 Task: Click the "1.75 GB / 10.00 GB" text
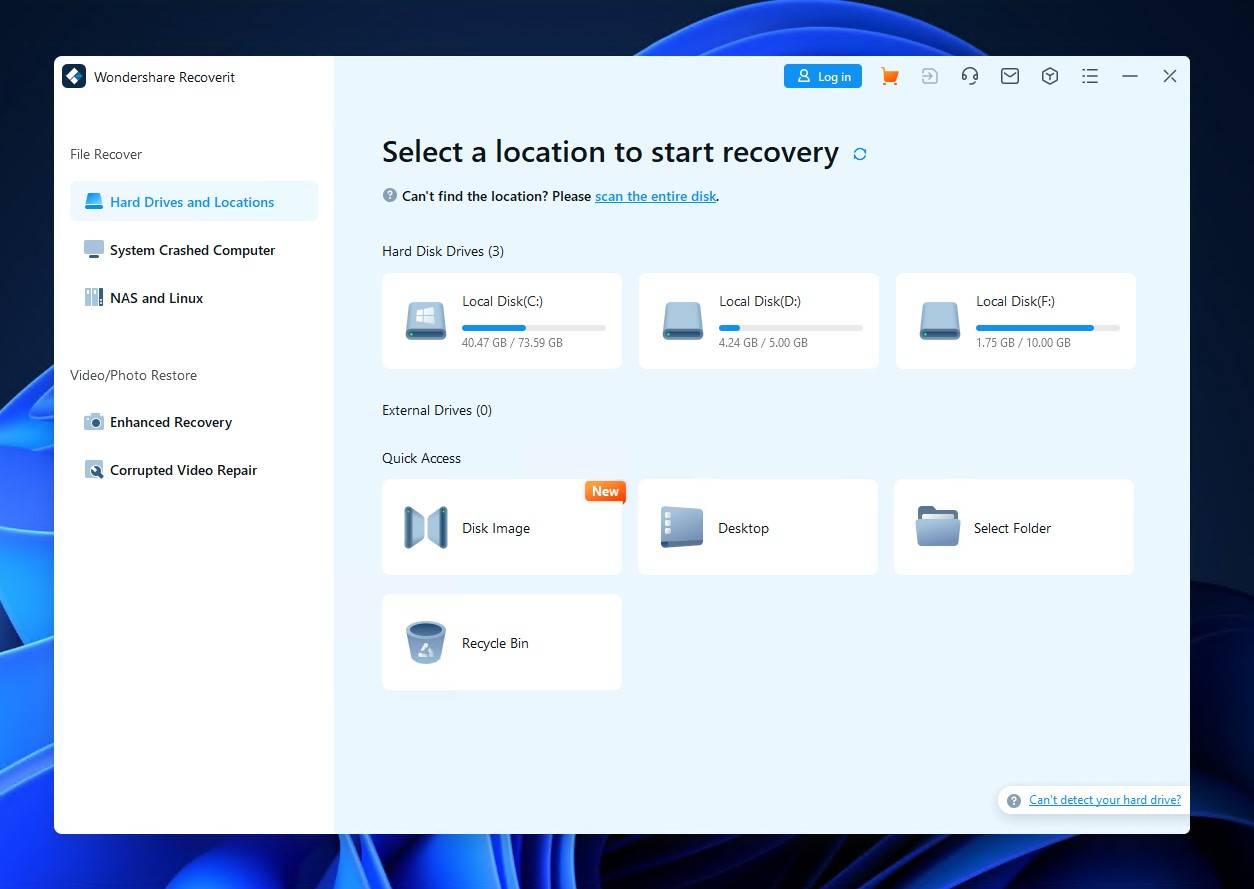pyautogui.click(x=1023, y=343)
